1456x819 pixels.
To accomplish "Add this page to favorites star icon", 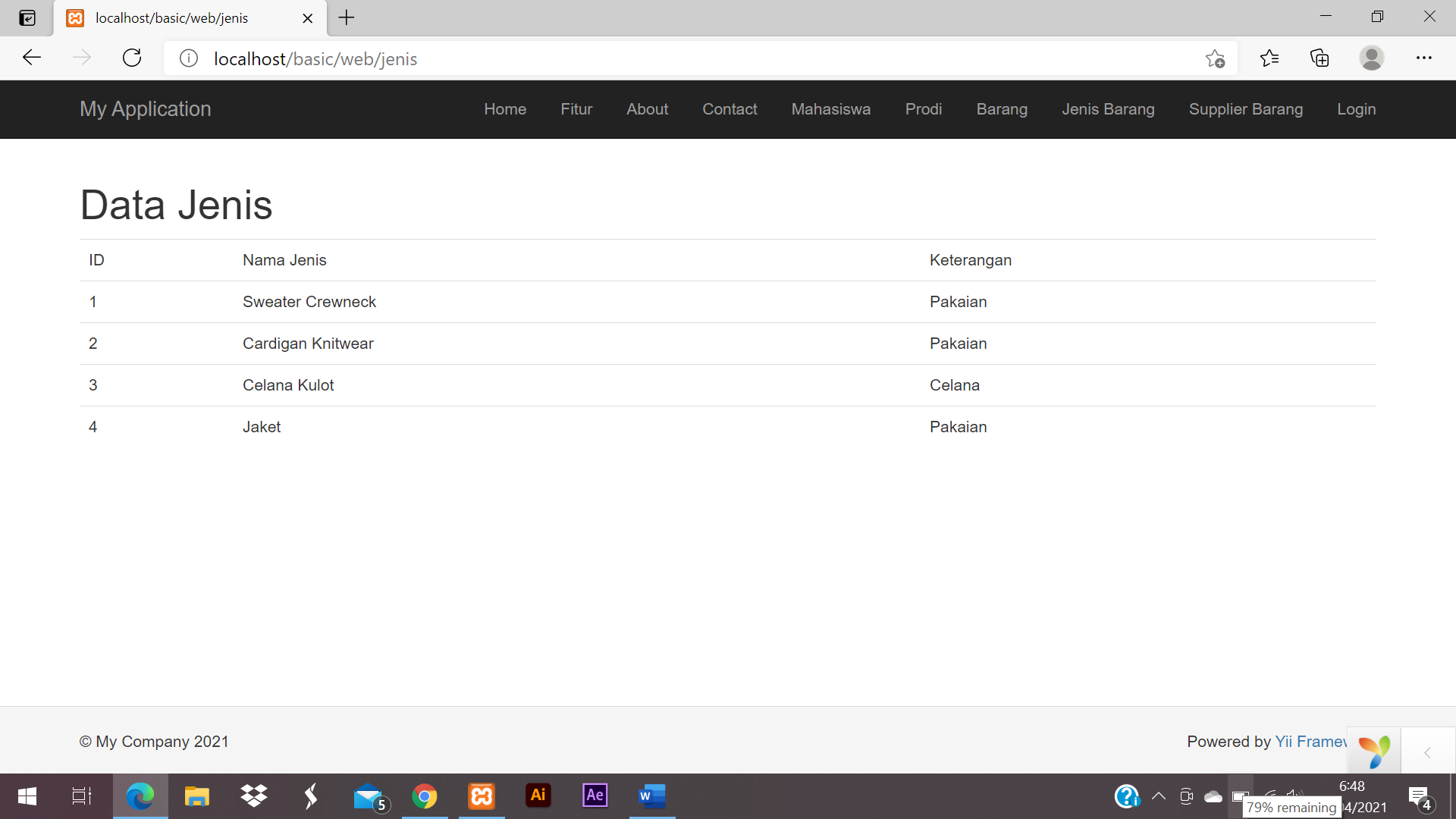I will (1215, 58).
